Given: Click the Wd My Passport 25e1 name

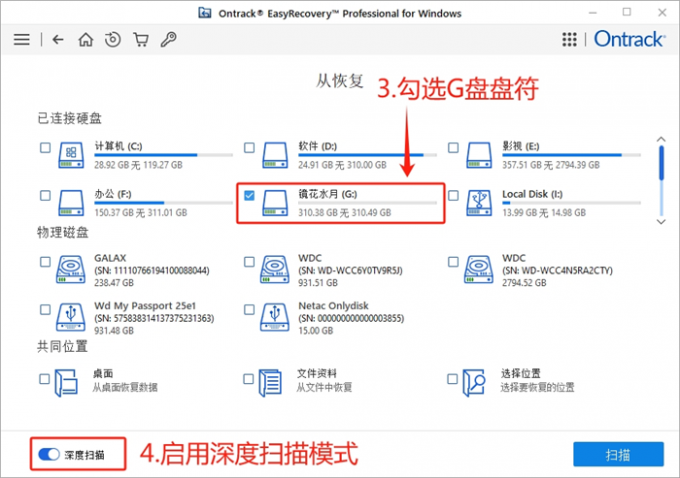Looking at the screenshot, I should point(145,305).
